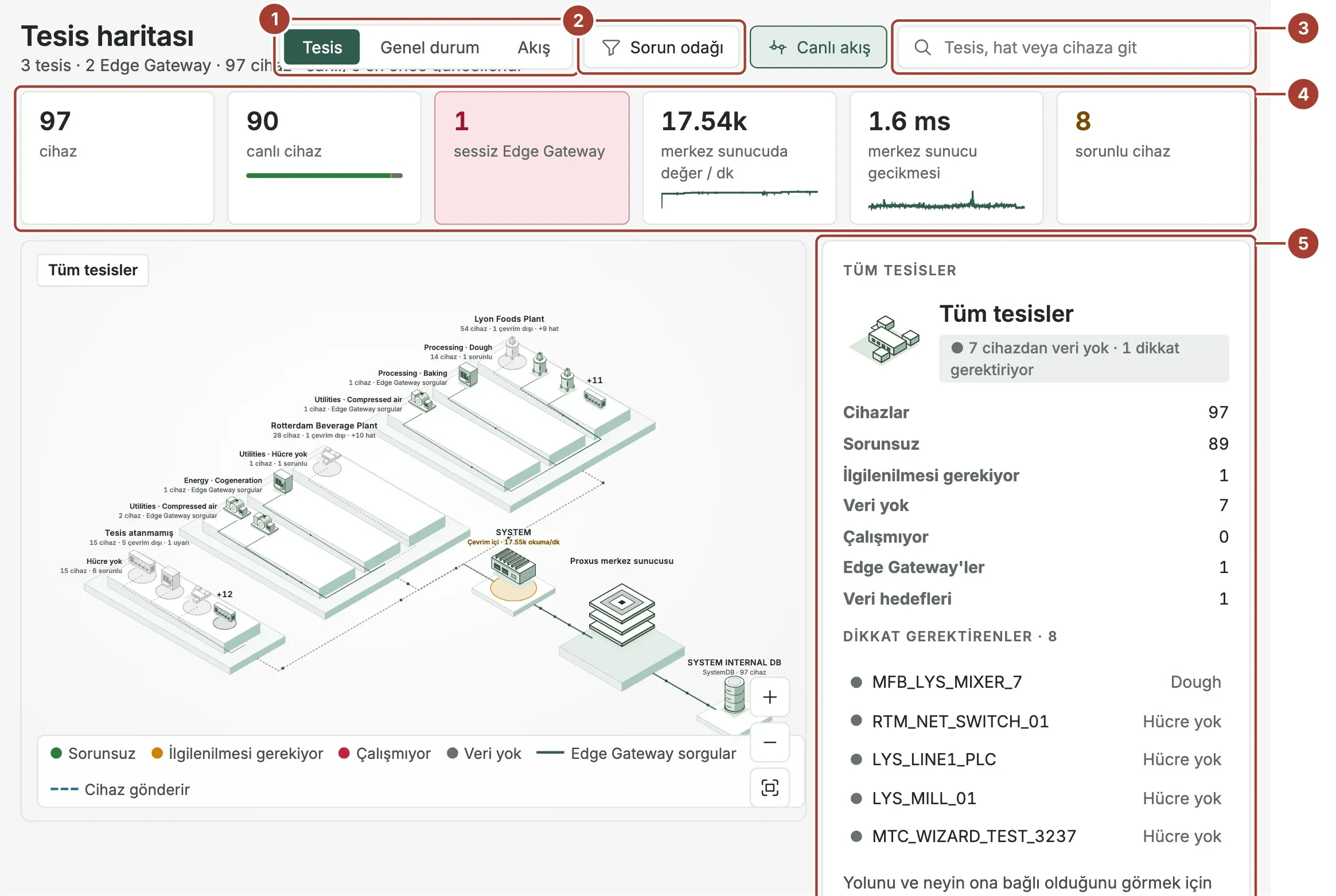Toggle the Canlı akış button
Image resolution: width=1336 pixels, height=896 pixels.
coord(819,47)
